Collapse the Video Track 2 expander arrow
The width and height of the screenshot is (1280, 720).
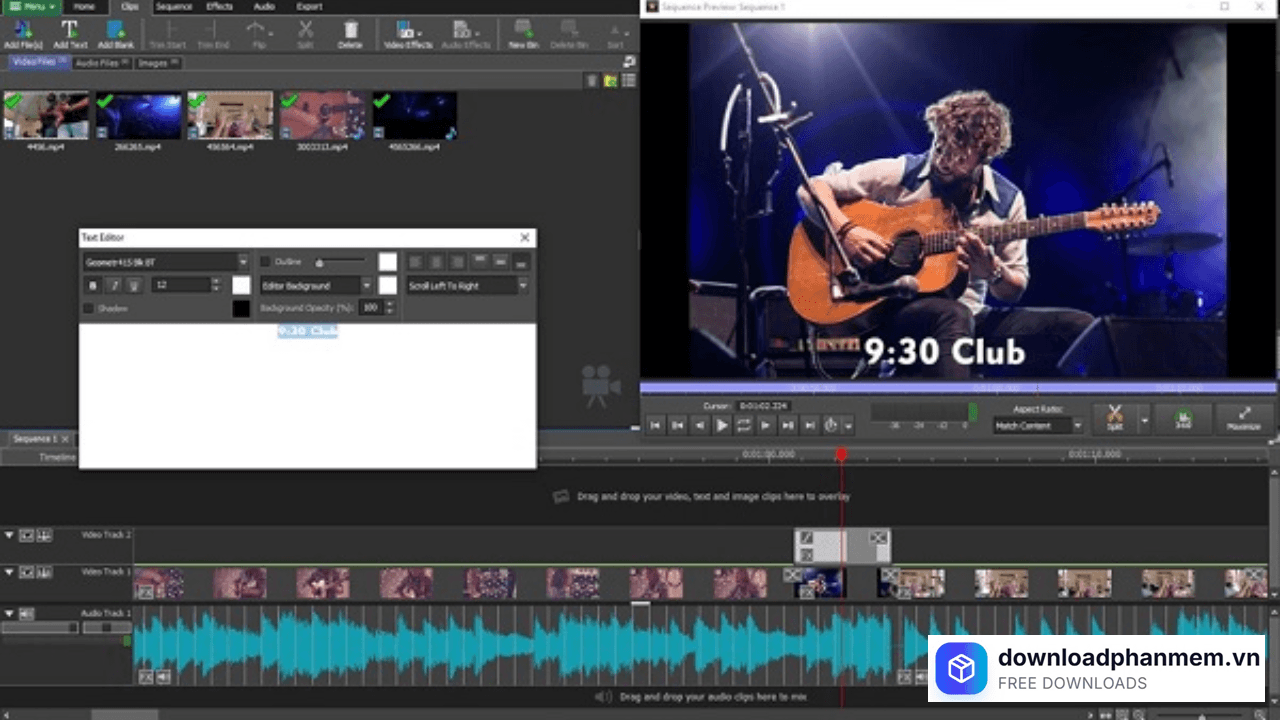(x=9, y=536)
